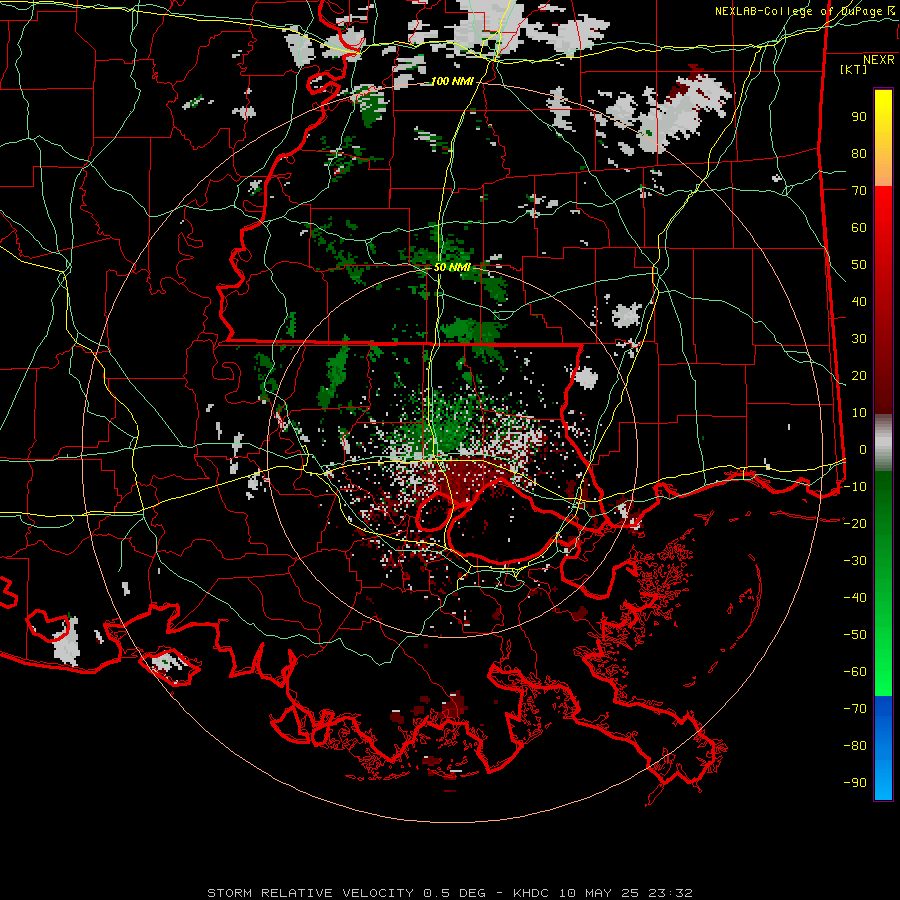Click the -10 value on velocity scale
Image resolution: width=900 pixels, height=900 pixels.
pyautogui.click(x=855, y=487)
